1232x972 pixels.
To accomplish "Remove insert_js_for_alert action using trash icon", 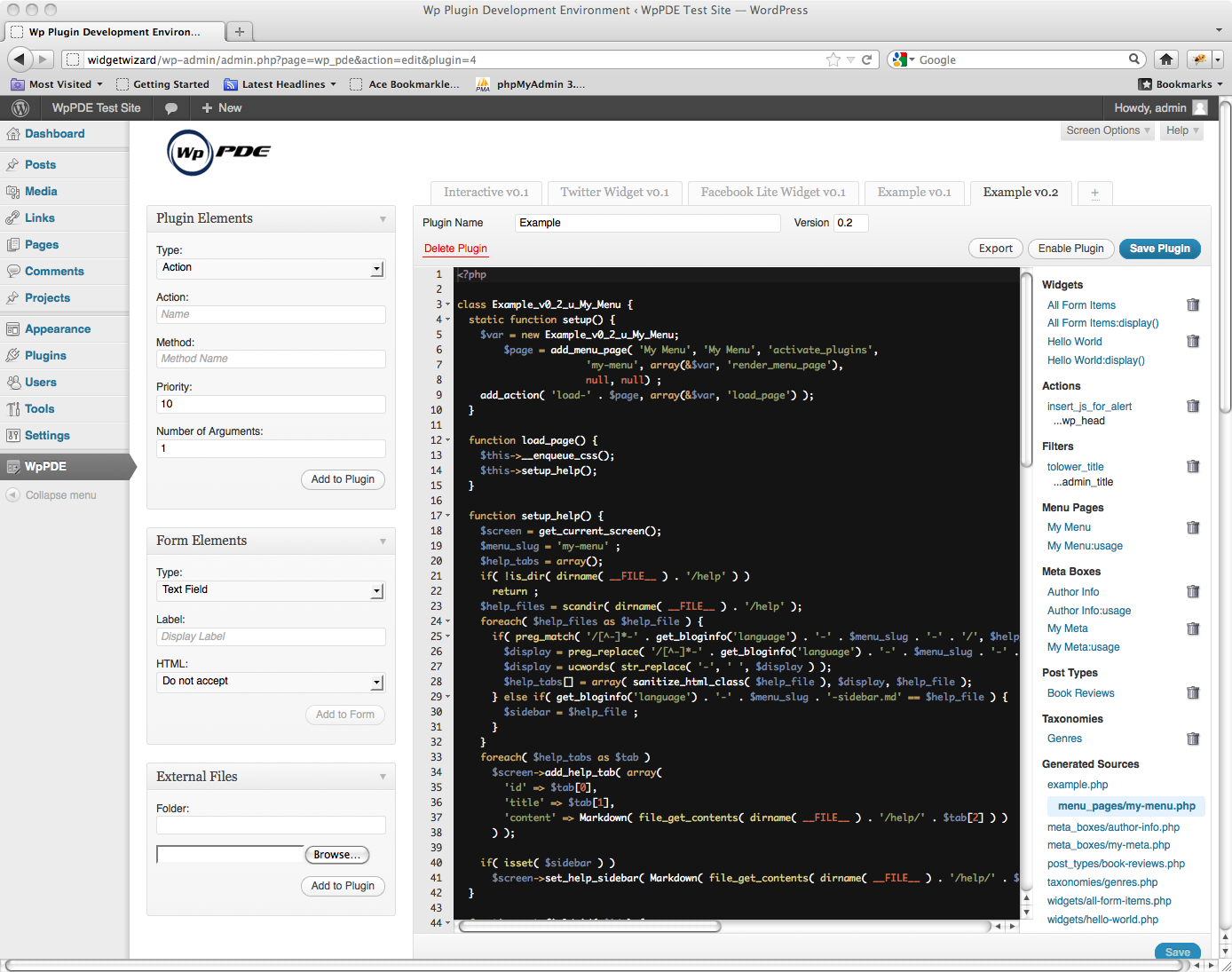I will click(1193, 406).
